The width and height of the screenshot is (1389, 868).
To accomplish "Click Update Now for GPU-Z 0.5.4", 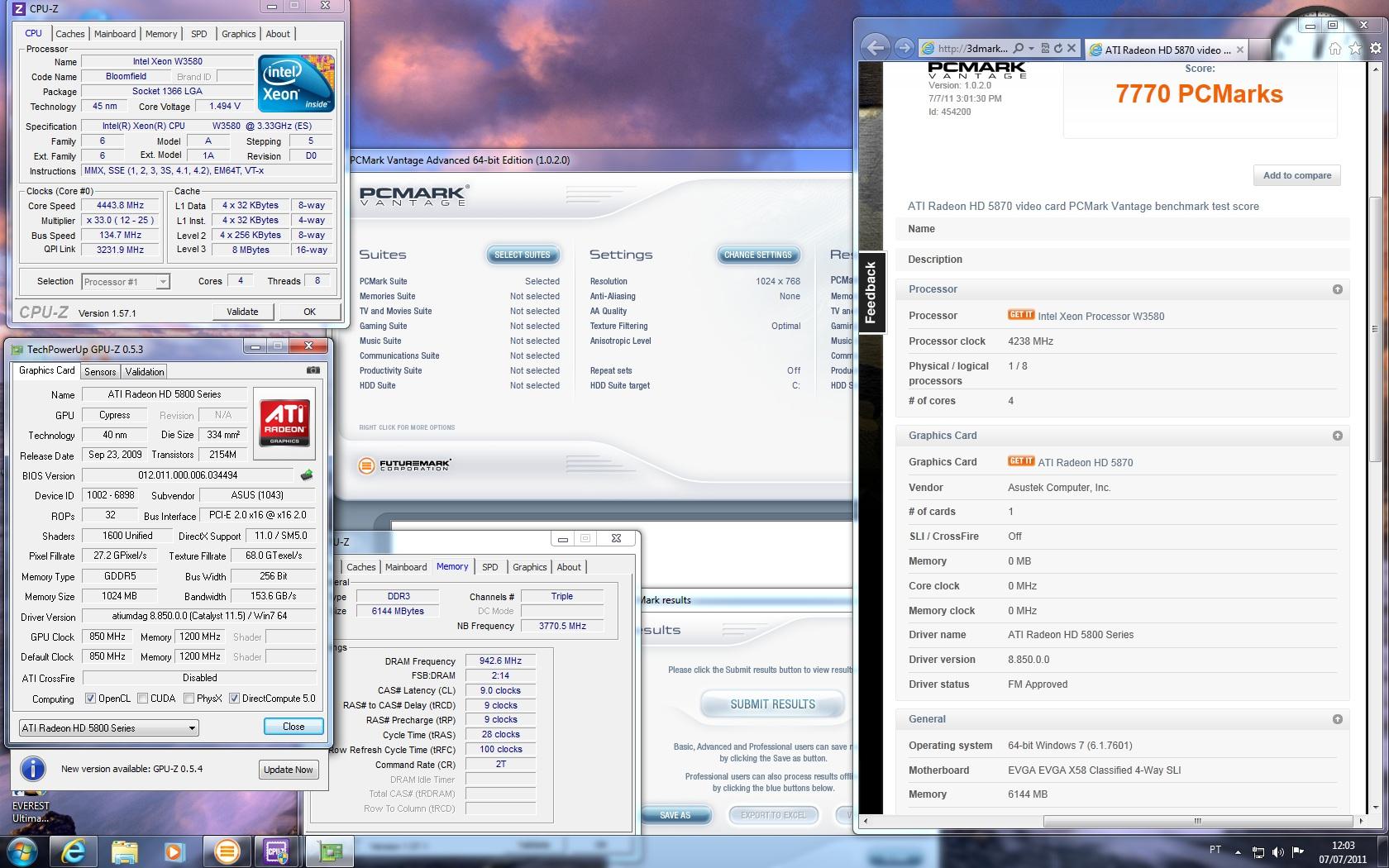I will click(x=288, y=770).
